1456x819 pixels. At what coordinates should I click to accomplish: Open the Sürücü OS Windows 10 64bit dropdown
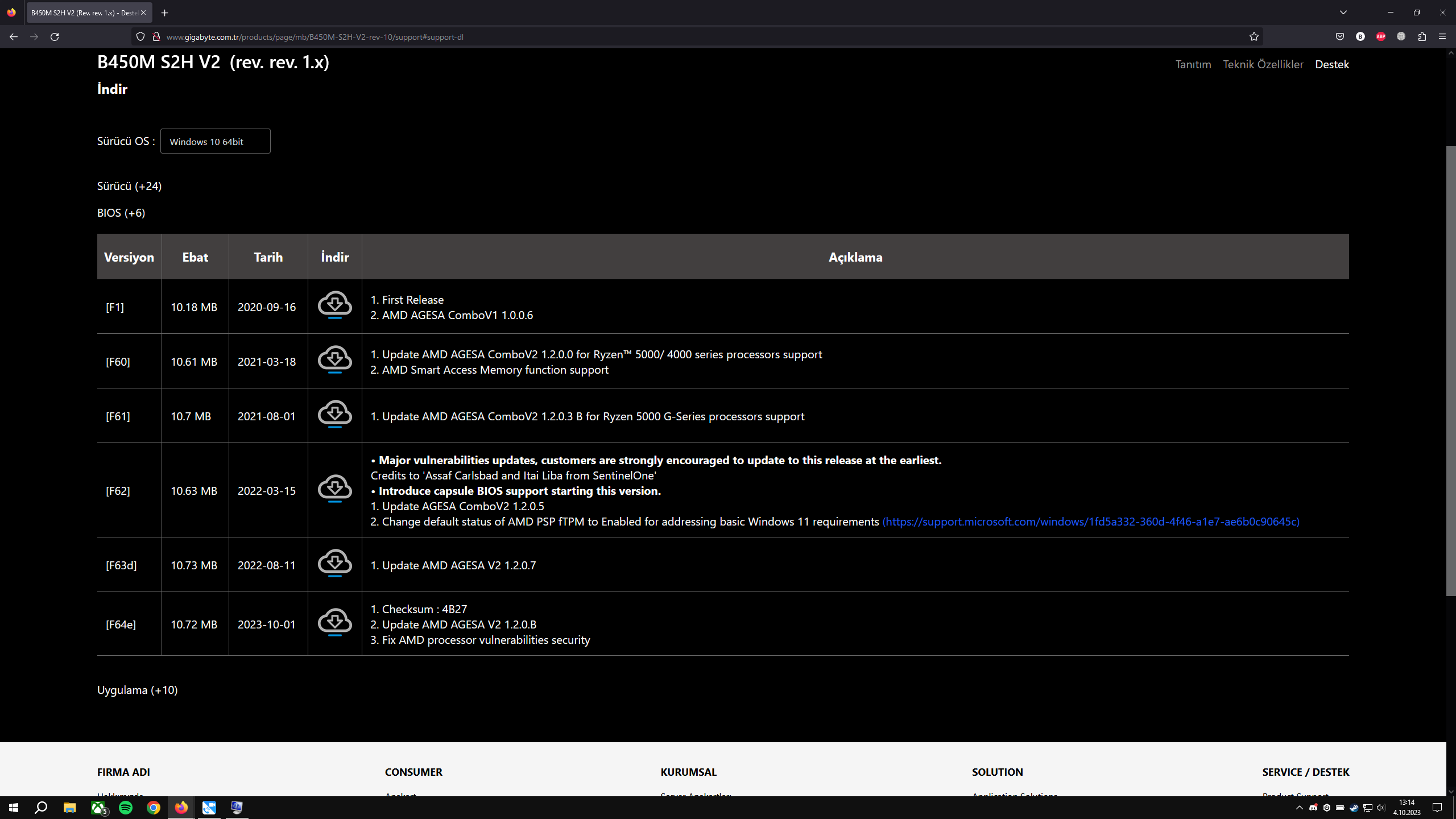(x=215, y=142)
